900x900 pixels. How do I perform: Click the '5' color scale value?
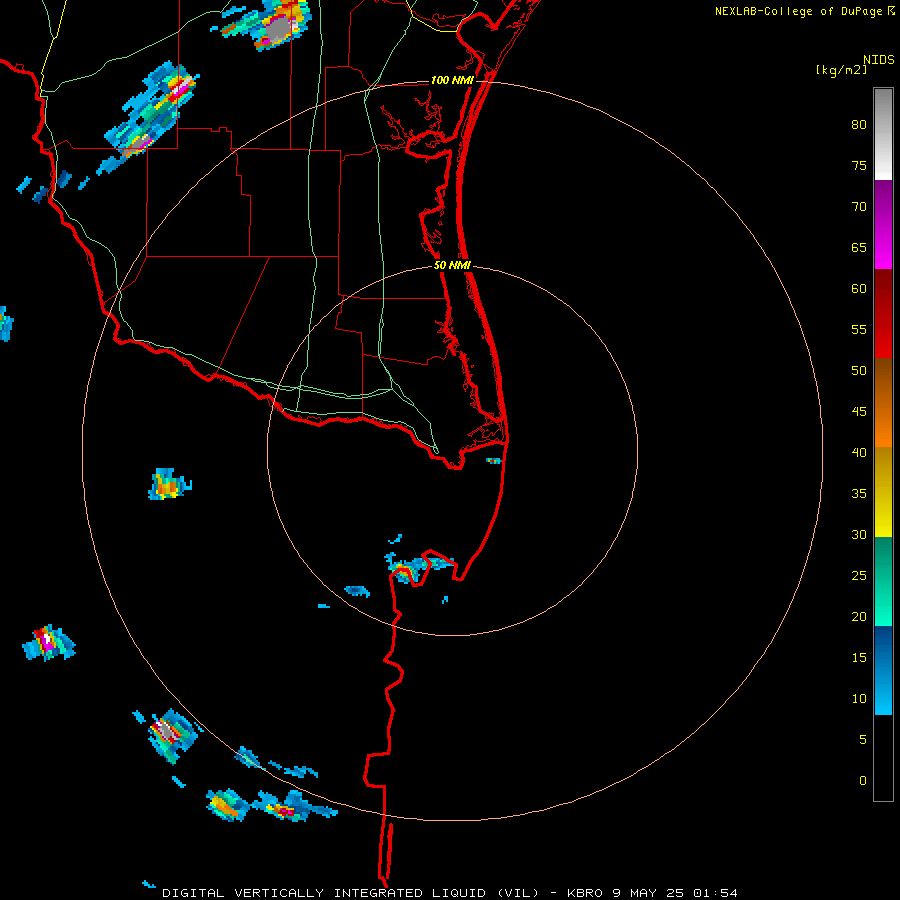pos(863,740)
